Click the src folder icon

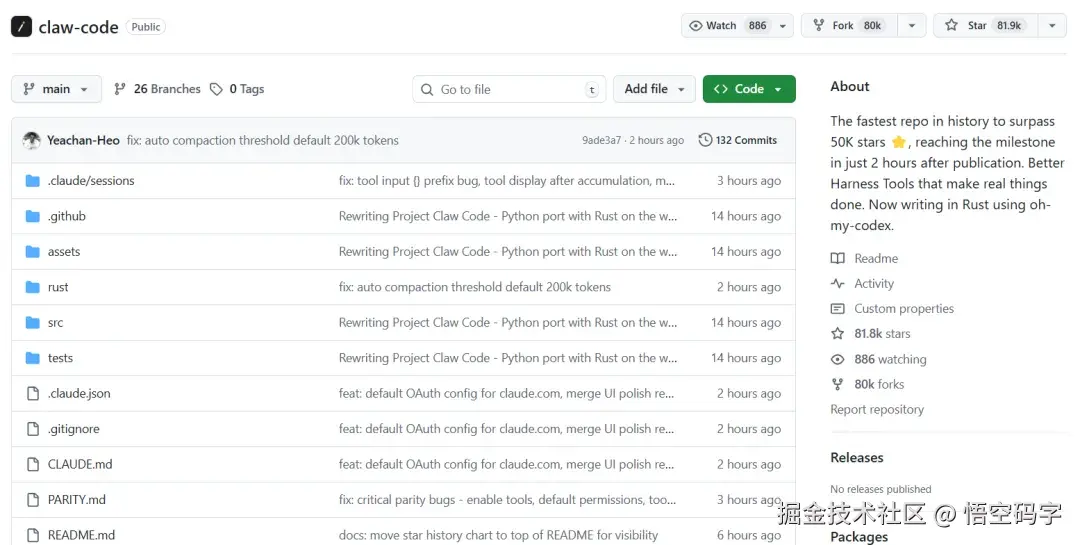pos(32,322)
